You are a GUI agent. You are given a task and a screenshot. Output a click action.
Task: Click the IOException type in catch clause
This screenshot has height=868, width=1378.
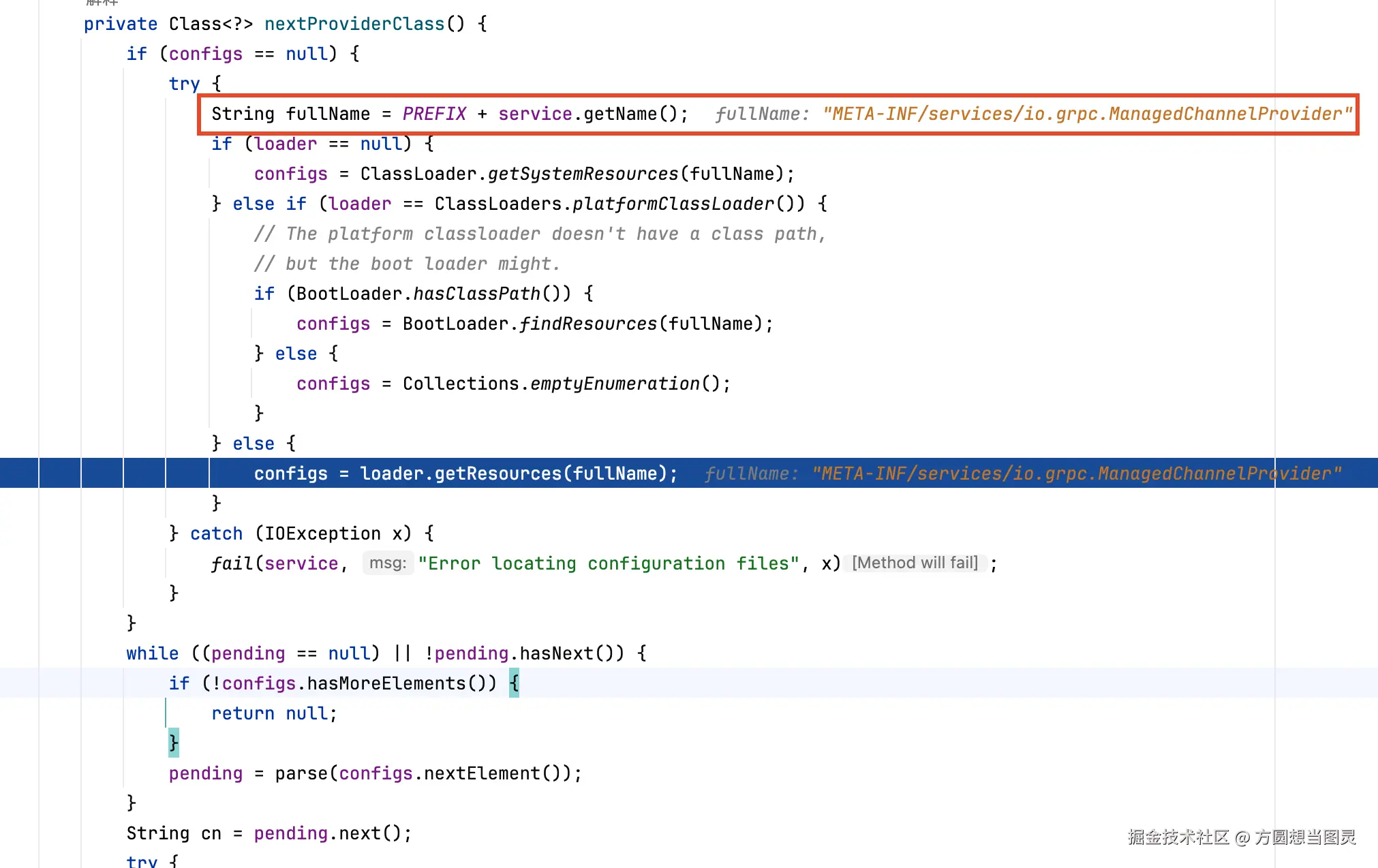[322, 533]
